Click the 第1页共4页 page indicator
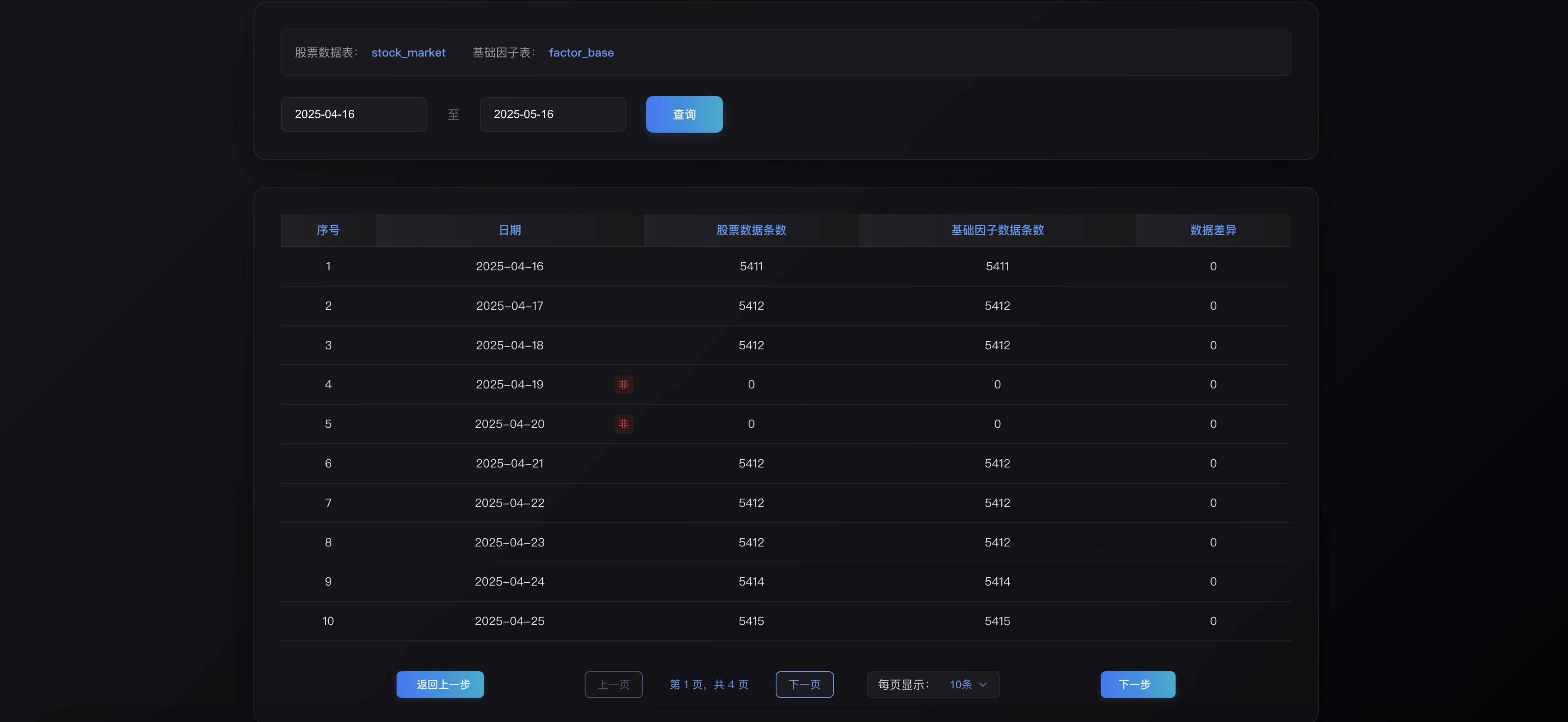 point(709,684)
